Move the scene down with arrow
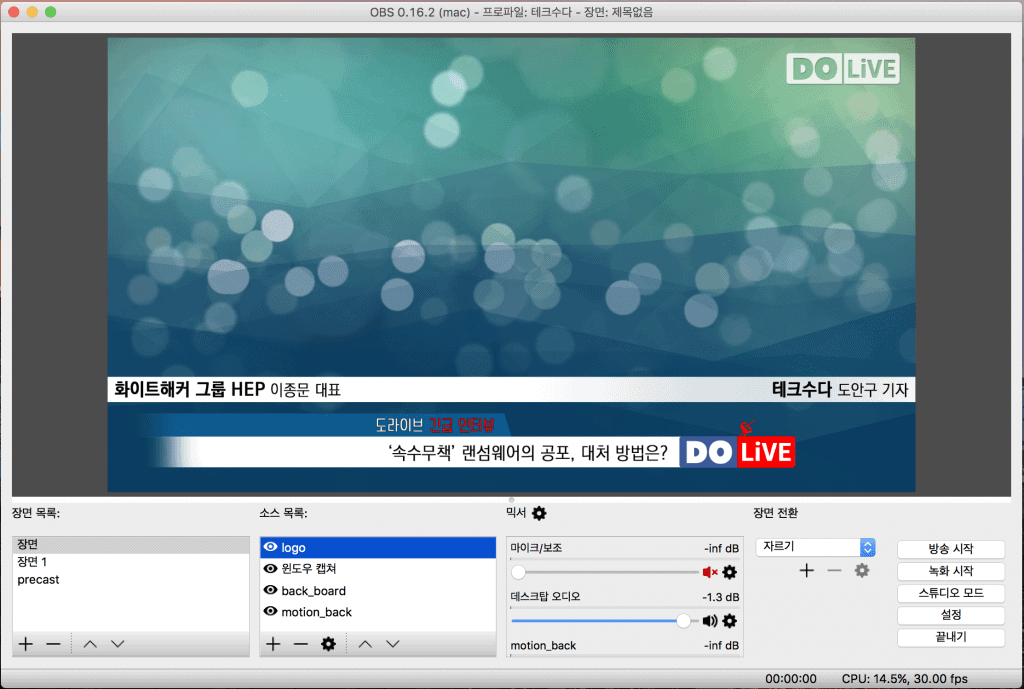1024x689 pixels. point(118,644)
